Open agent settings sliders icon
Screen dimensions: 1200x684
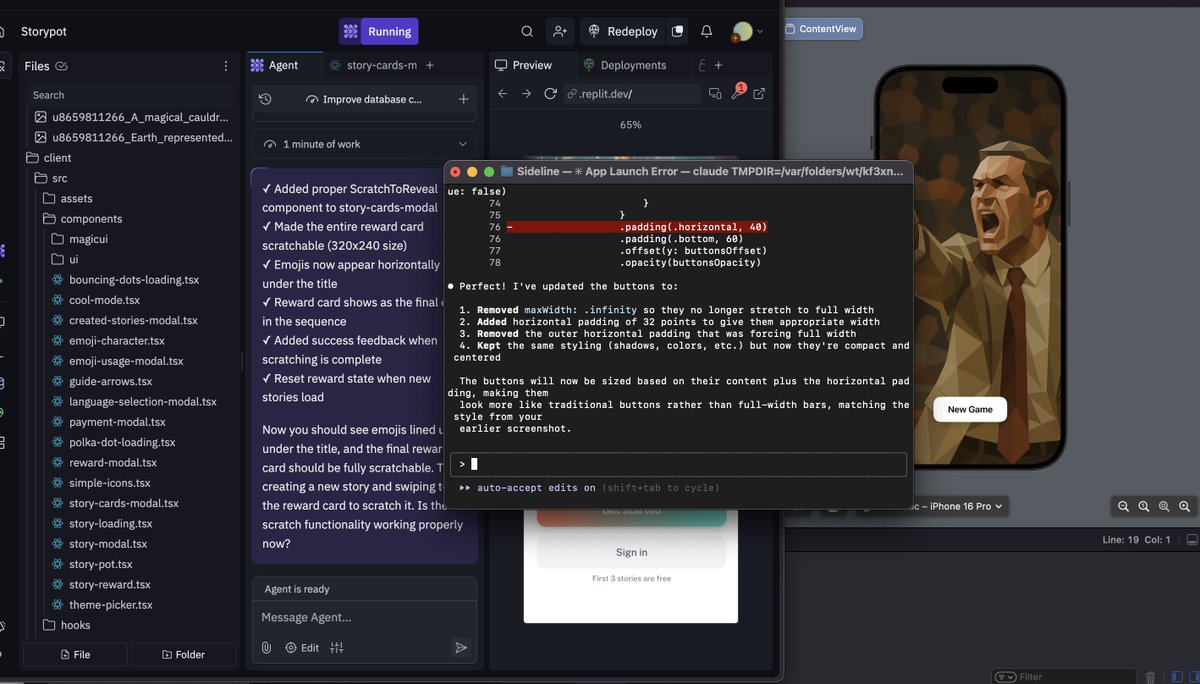tap(337, 647)
